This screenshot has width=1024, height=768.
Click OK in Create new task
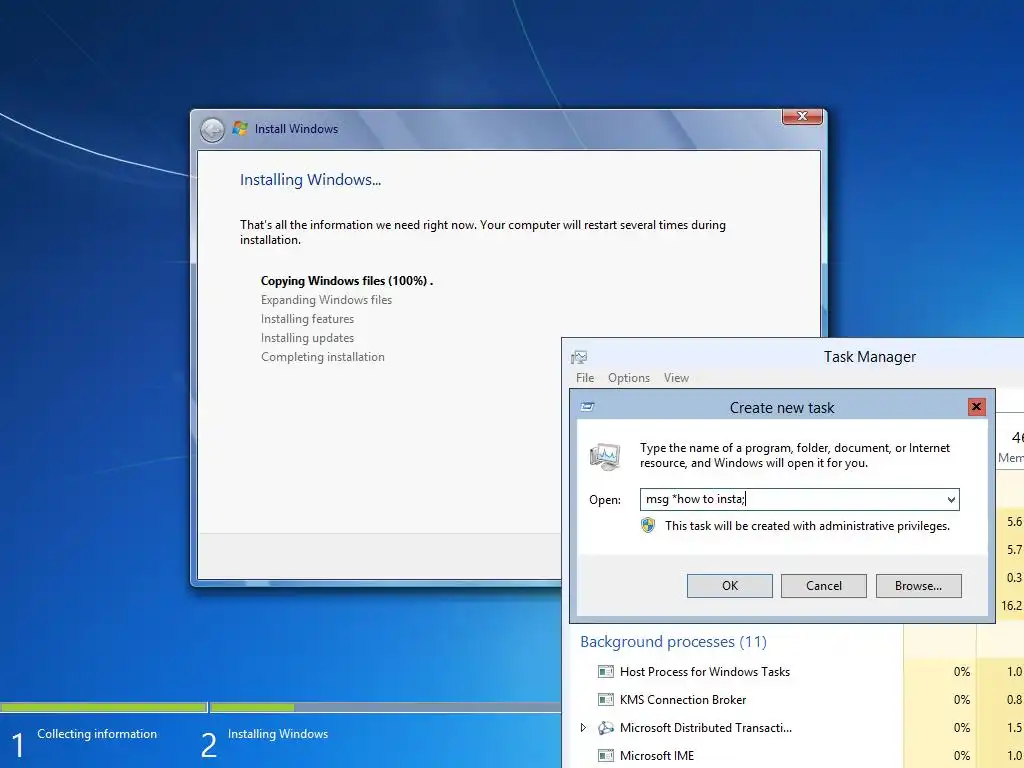pos(729,586)
